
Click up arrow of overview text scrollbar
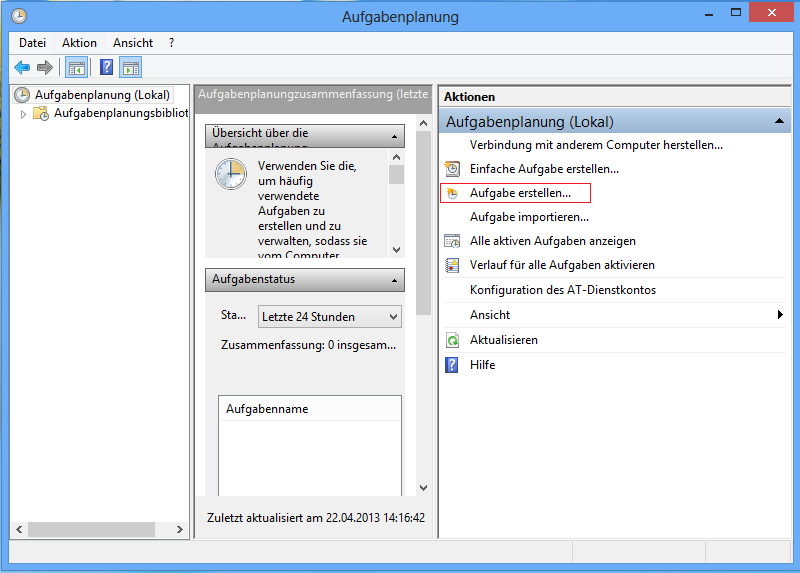coord(396,157)
